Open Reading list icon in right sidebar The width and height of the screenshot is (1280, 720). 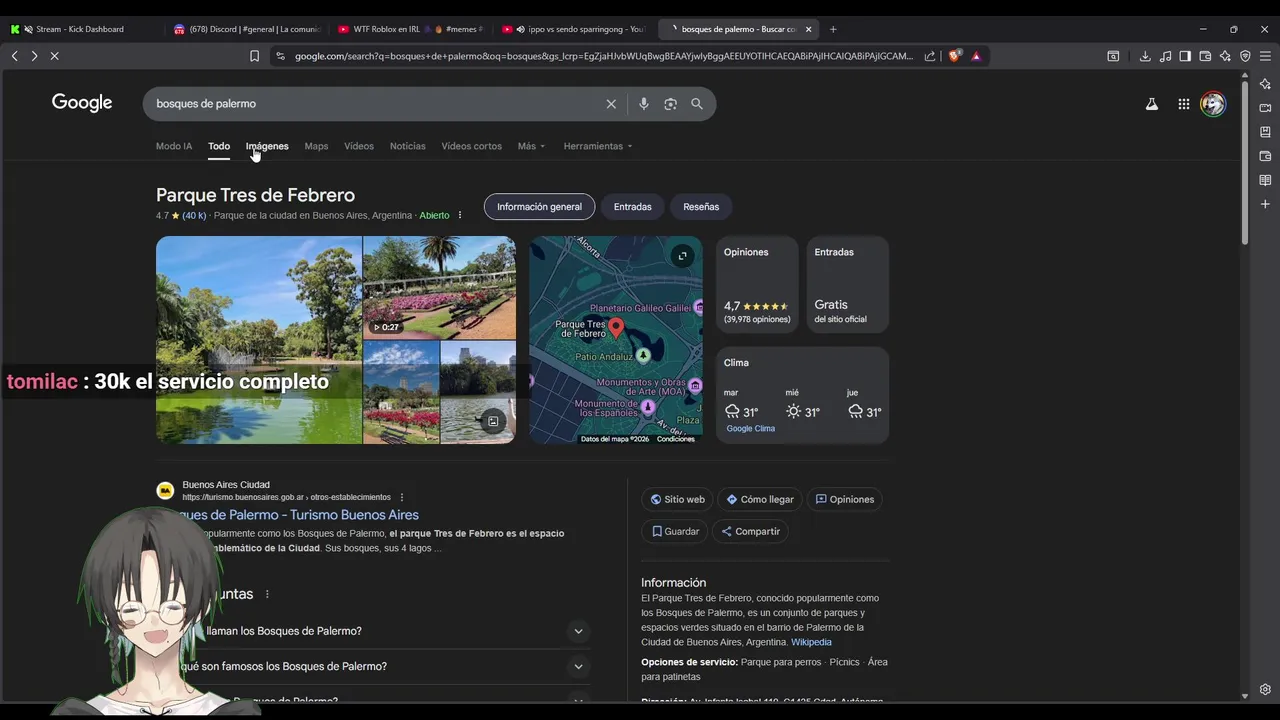1265,180
